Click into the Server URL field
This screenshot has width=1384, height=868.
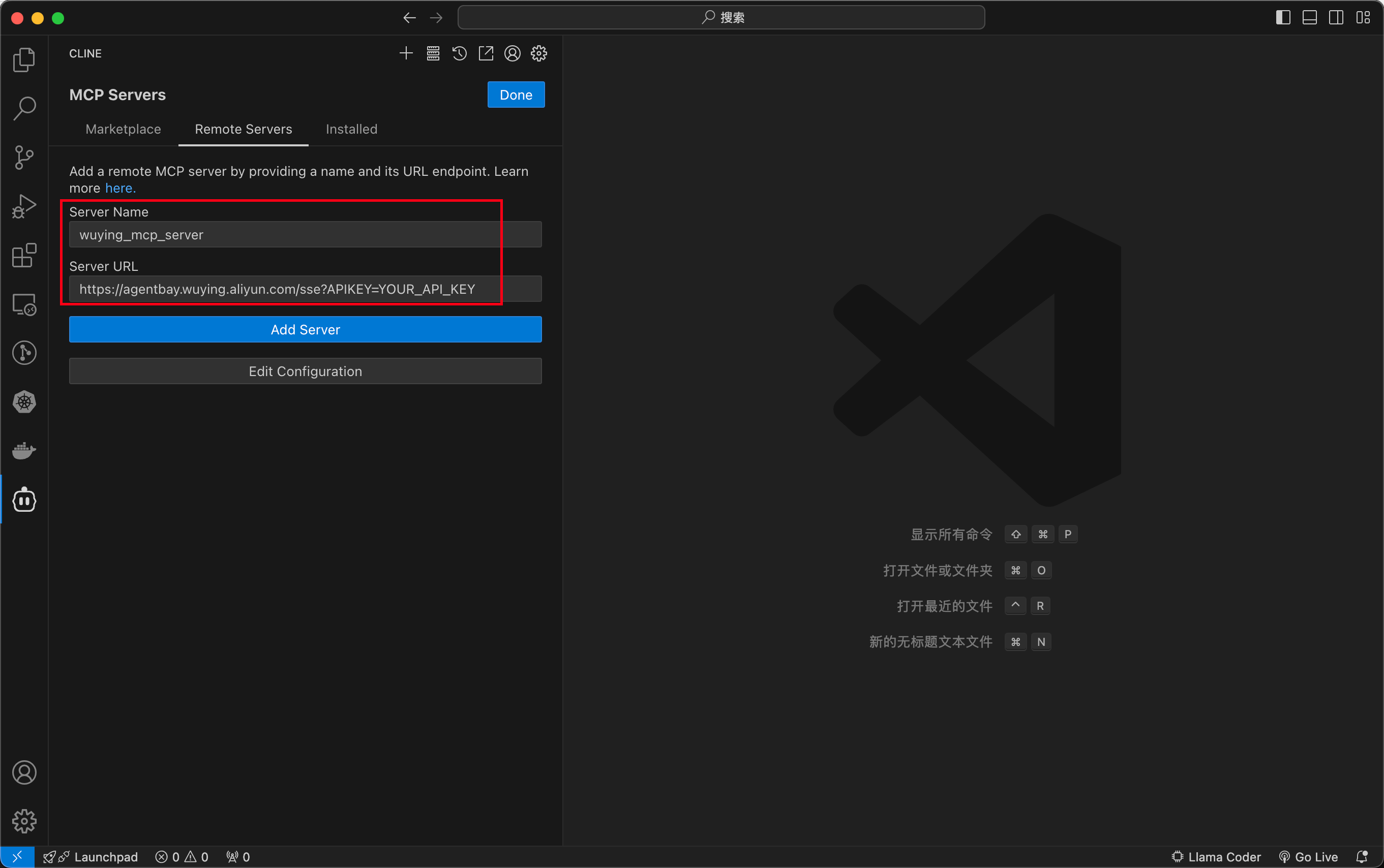[305, 289]
